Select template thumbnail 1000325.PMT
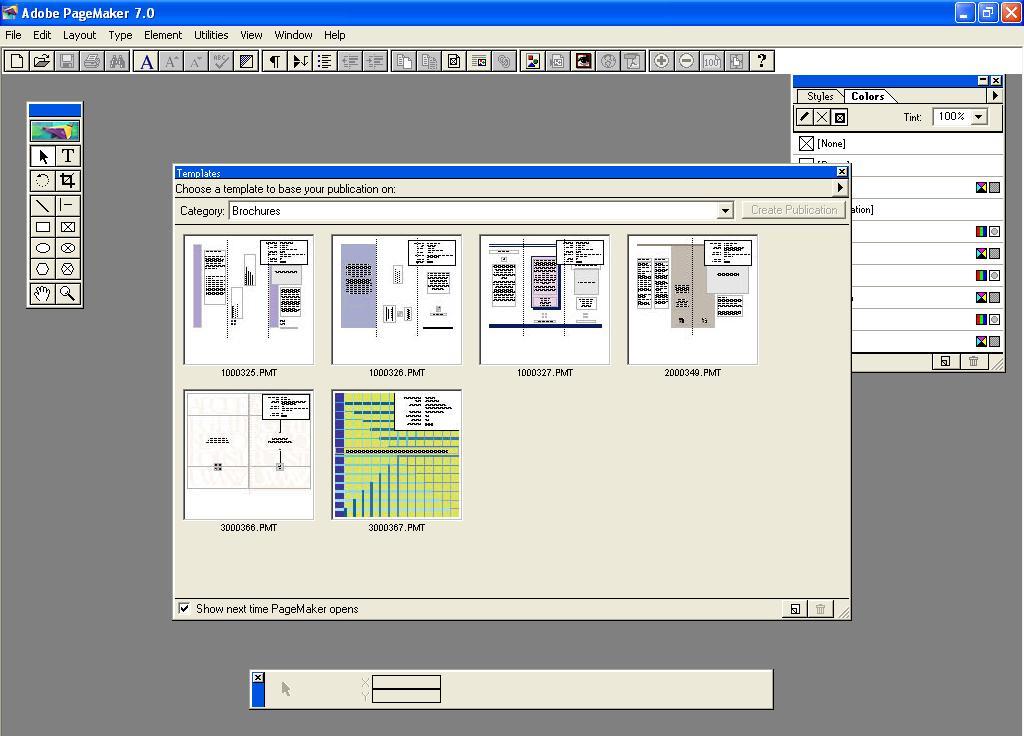 pyautogui.click(x=249, y=300)
